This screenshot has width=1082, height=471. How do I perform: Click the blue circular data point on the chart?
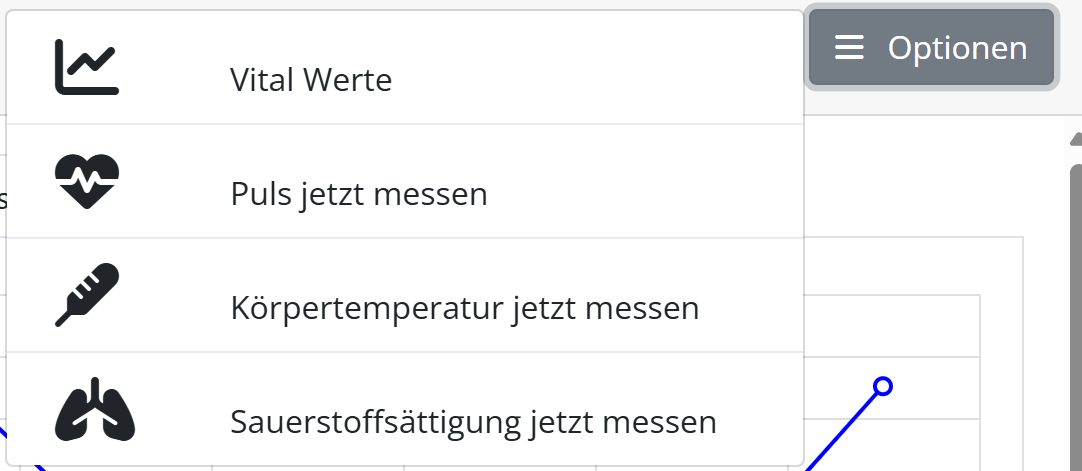pyautogui.click(x=882, y=386)
